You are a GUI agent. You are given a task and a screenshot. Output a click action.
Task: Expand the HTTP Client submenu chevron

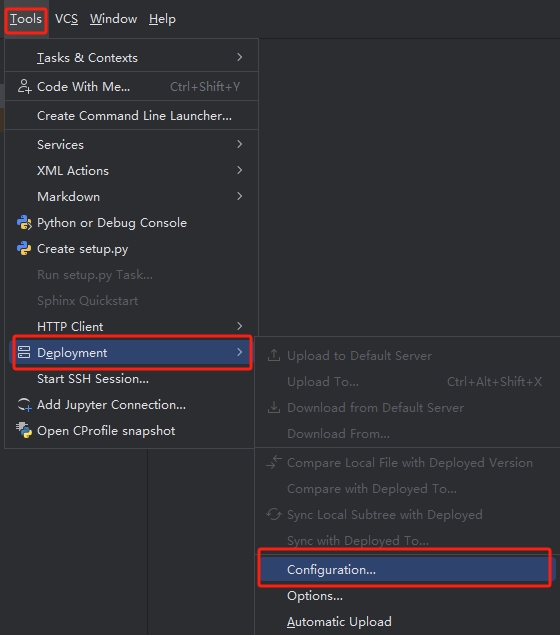point(240,326)
